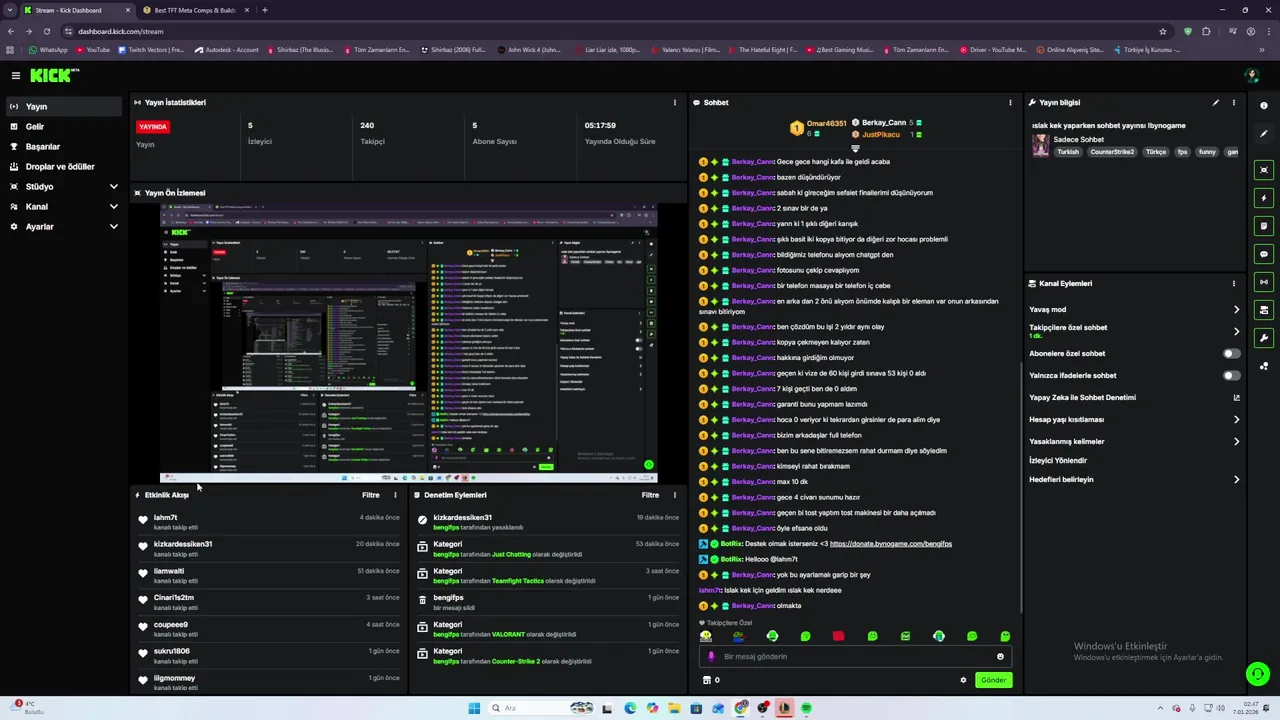The image size is (1280, 720).
Task: Edit stream info with the pencil icon
Action: [1216, 102]
